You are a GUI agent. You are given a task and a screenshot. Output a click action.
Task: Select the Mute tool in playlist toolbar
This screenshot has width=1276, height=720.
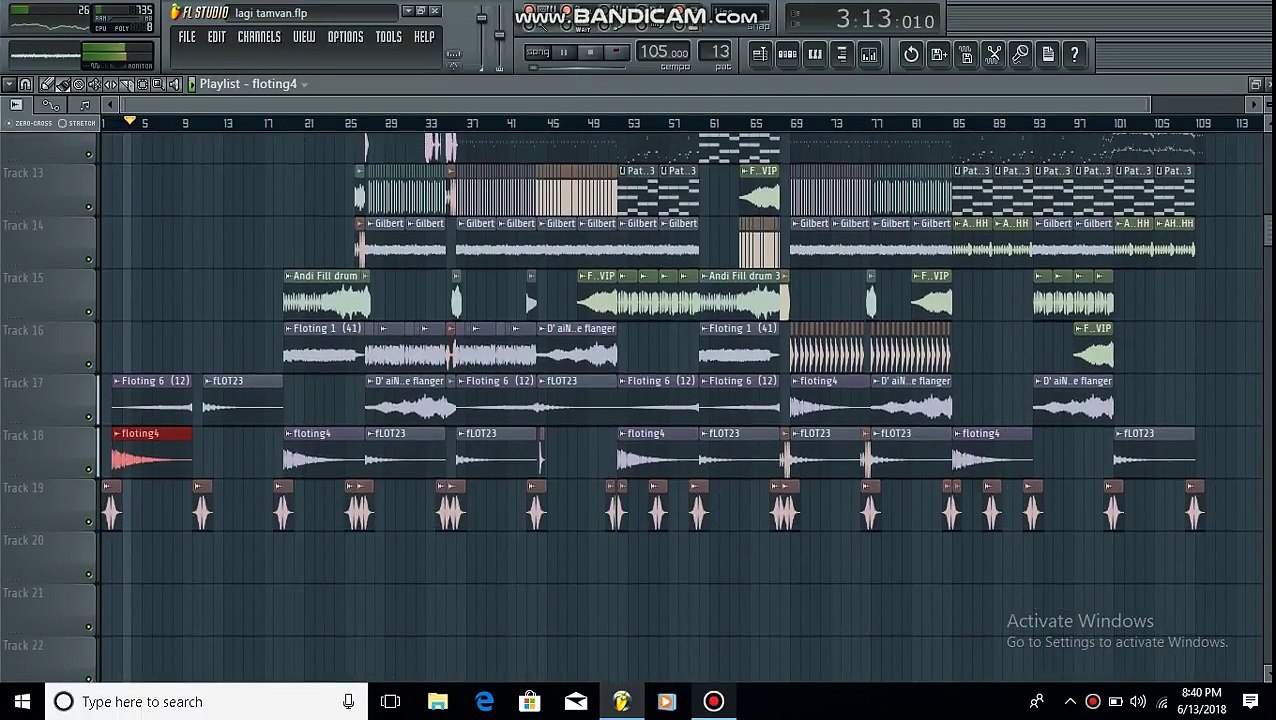pyautogui.click(x=94, y=84)
